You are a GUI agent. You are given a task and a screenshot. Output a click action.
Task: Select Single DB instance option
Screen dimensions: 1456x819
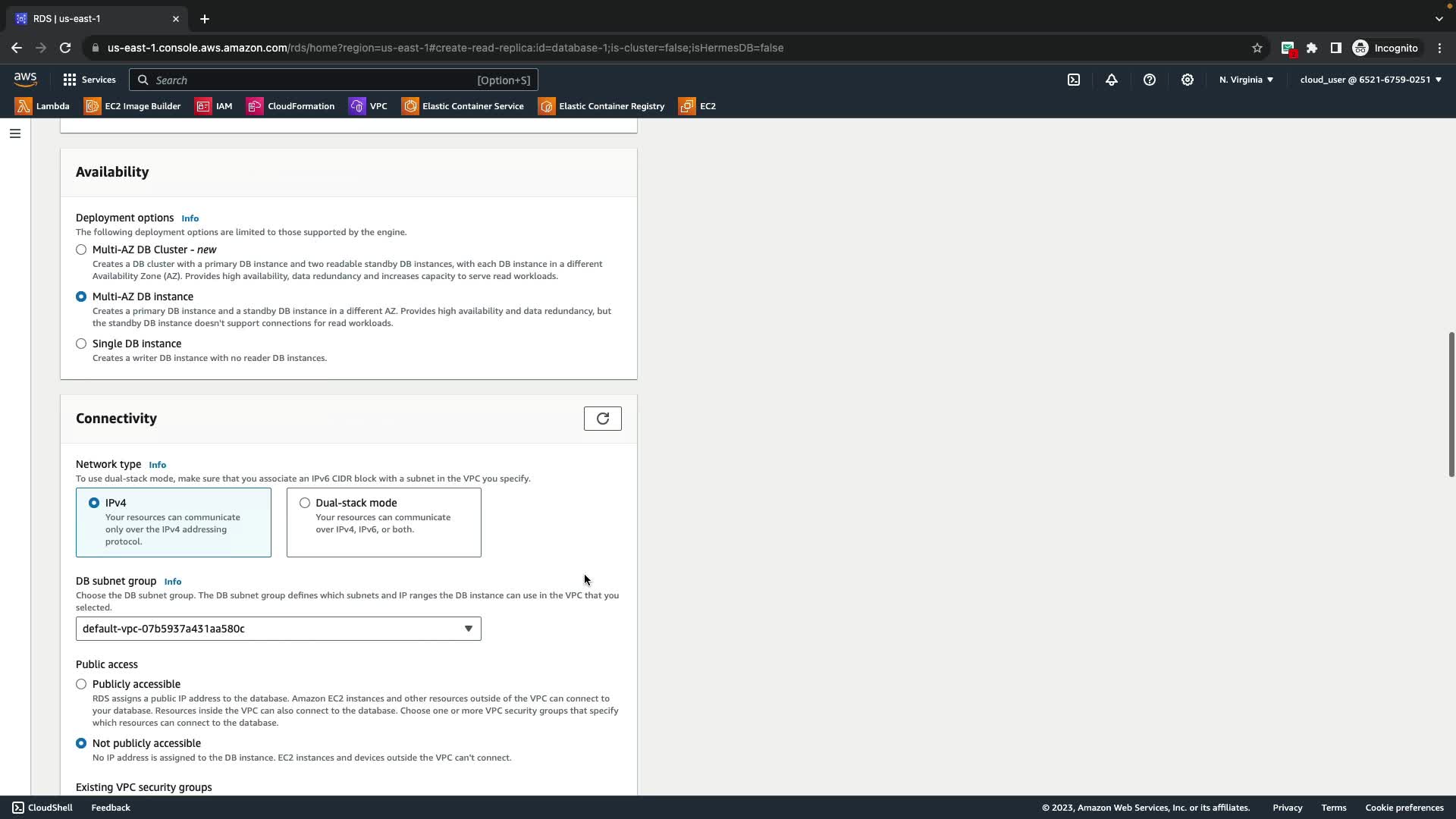tap(81, 344)
